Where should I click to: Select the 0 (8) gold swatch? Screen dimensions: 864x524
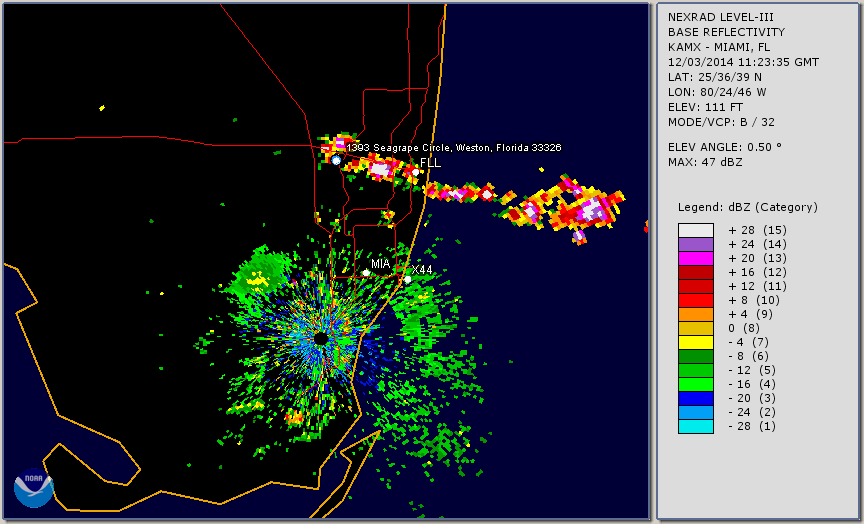[x=696, y=328]
